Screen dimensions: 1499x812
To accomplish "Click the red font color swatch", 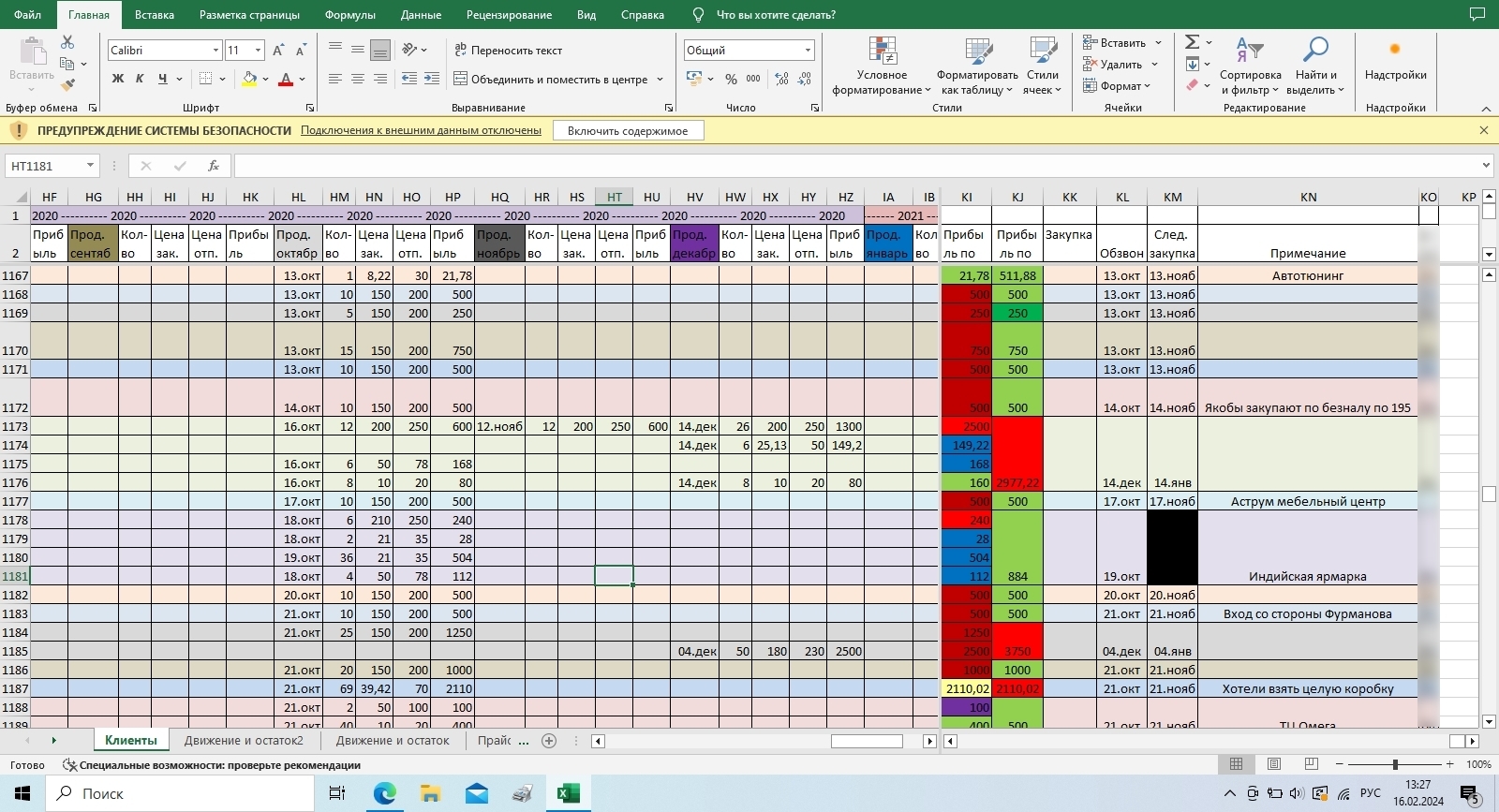I will coord(286,79).
